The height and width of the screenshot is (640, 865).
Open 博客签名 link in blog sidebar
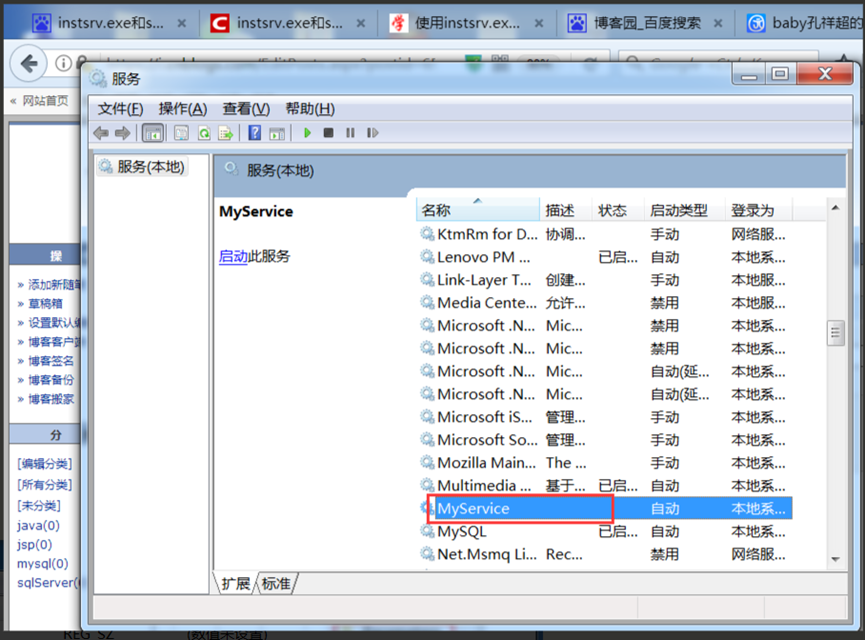click(51, 361)
